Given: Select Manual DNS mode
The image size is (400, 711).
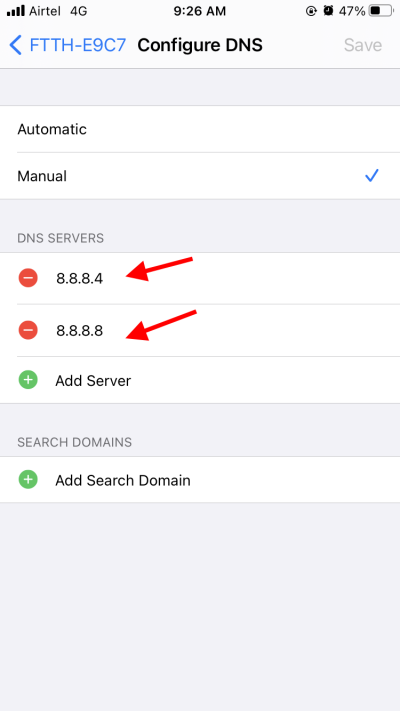Looking at the screenshot, I should (x=200, y=176).
